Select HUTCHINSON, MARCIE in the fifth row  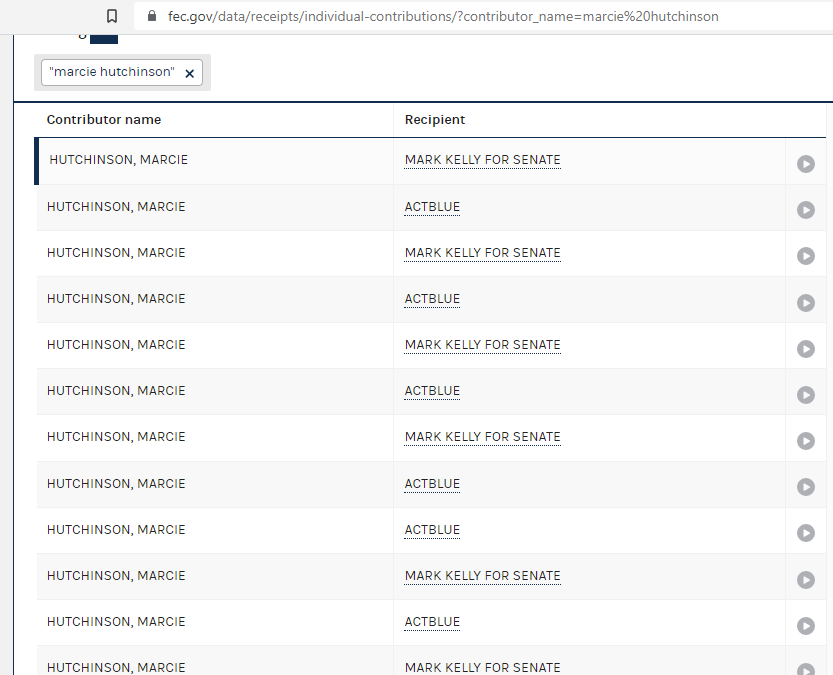click(x=116, y=345)
